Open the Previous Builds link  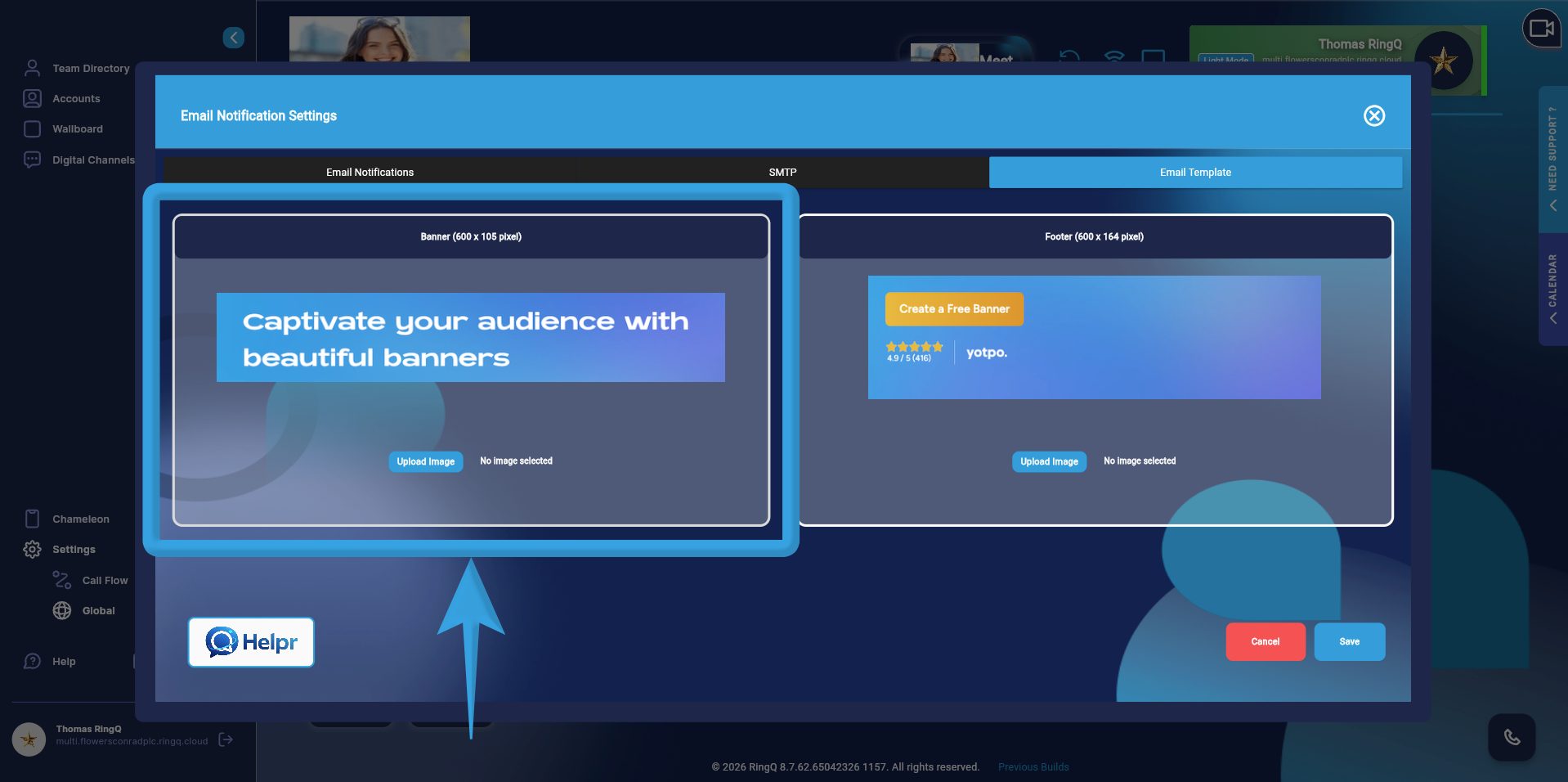click(x=1033, y=767)
